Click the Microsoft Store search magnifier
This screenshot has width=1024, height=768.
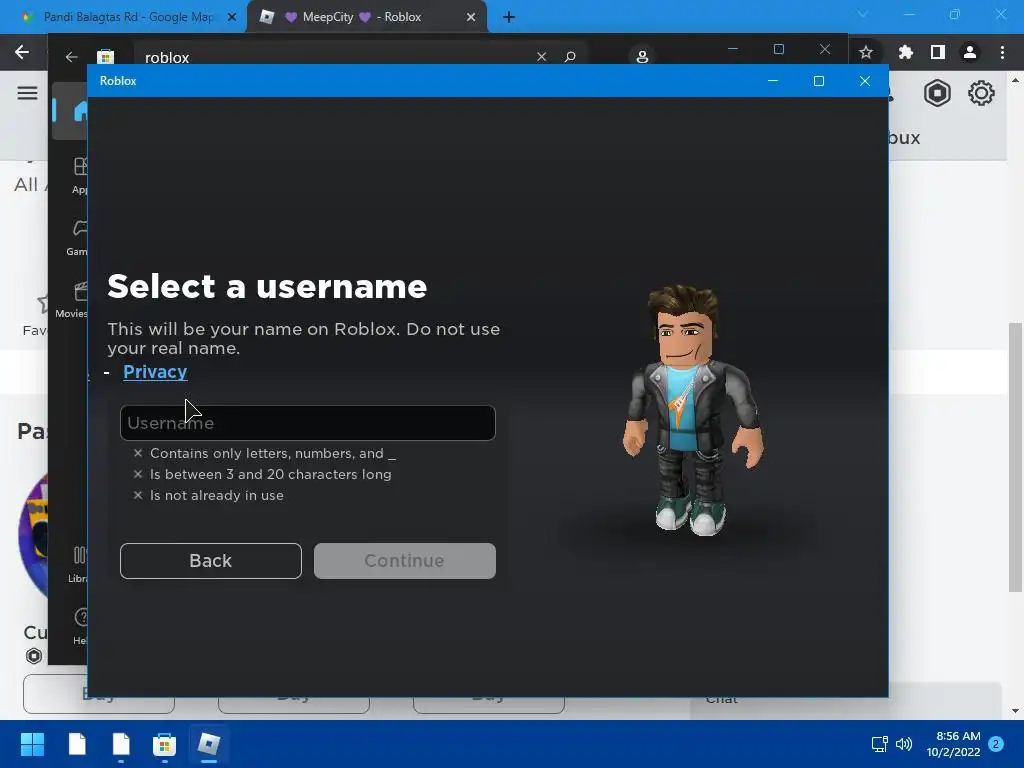(x=570, y=57)
